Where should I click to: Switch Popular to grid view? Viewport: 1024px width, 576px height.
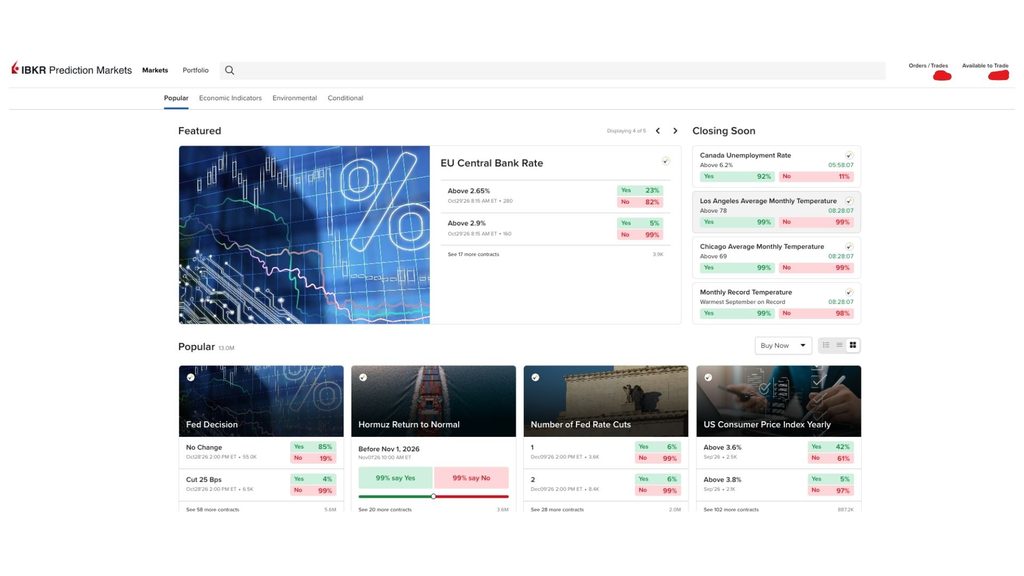(853, 345)
